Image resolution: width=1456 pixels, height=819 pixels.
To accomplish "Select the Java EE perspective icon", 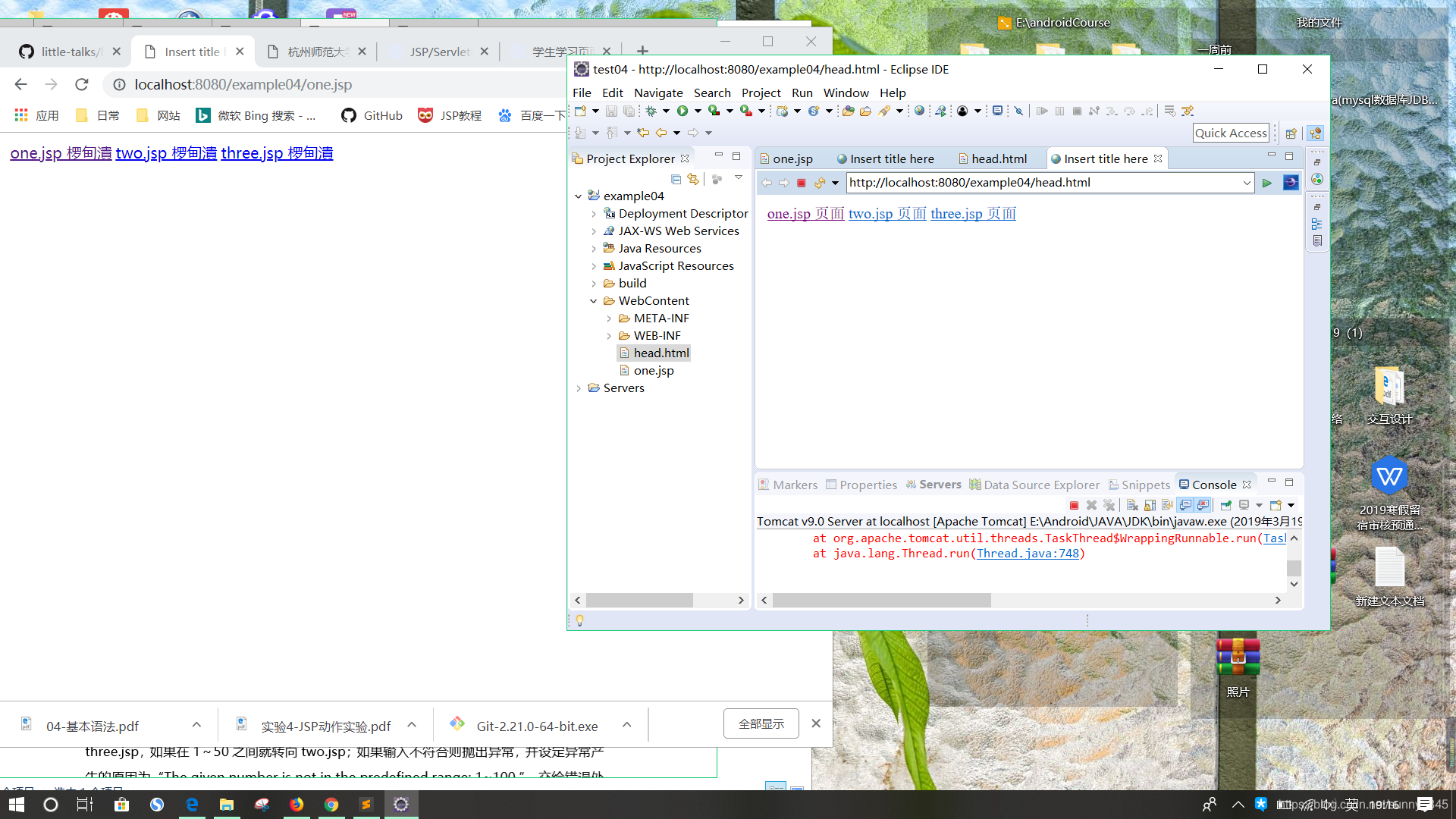I will (x=1315, y=133).
